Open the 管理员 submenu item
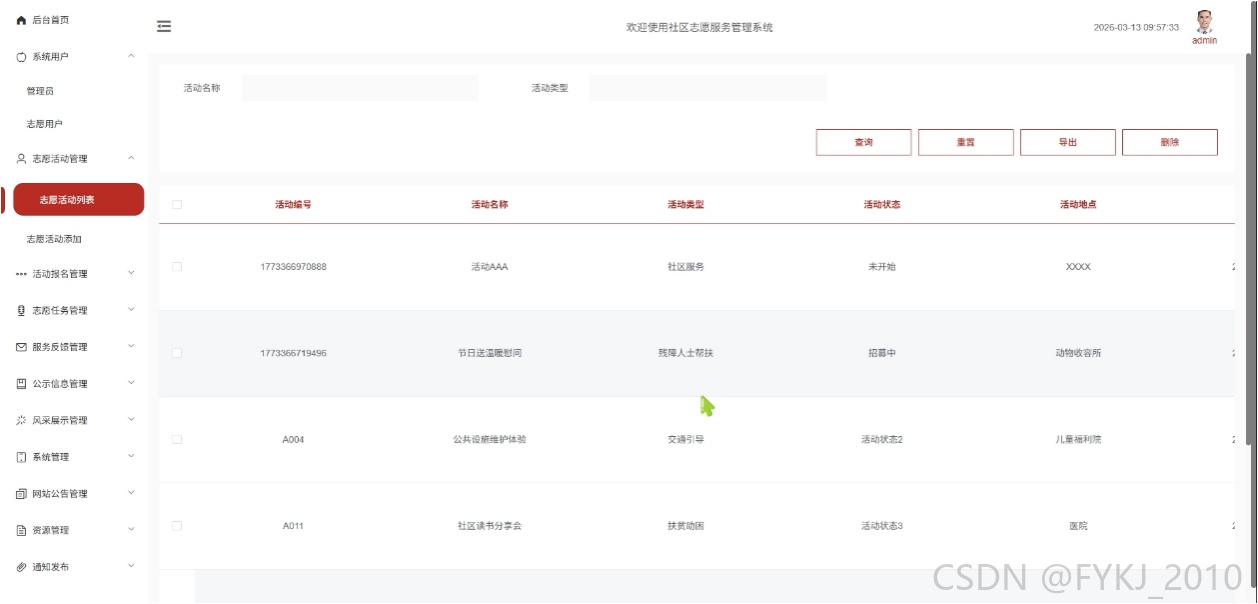The image size is (1258, 604). tap(40, 91)
